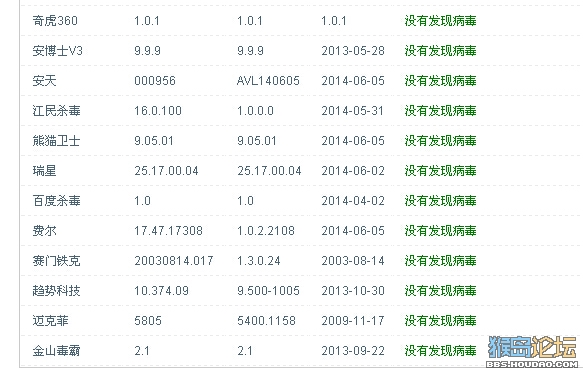This screenshot has height=373, width=583.
Task: Click 奇虎360 row's 没有发现病毒 result
Action: pyautogui.click(x=440, y=20)
